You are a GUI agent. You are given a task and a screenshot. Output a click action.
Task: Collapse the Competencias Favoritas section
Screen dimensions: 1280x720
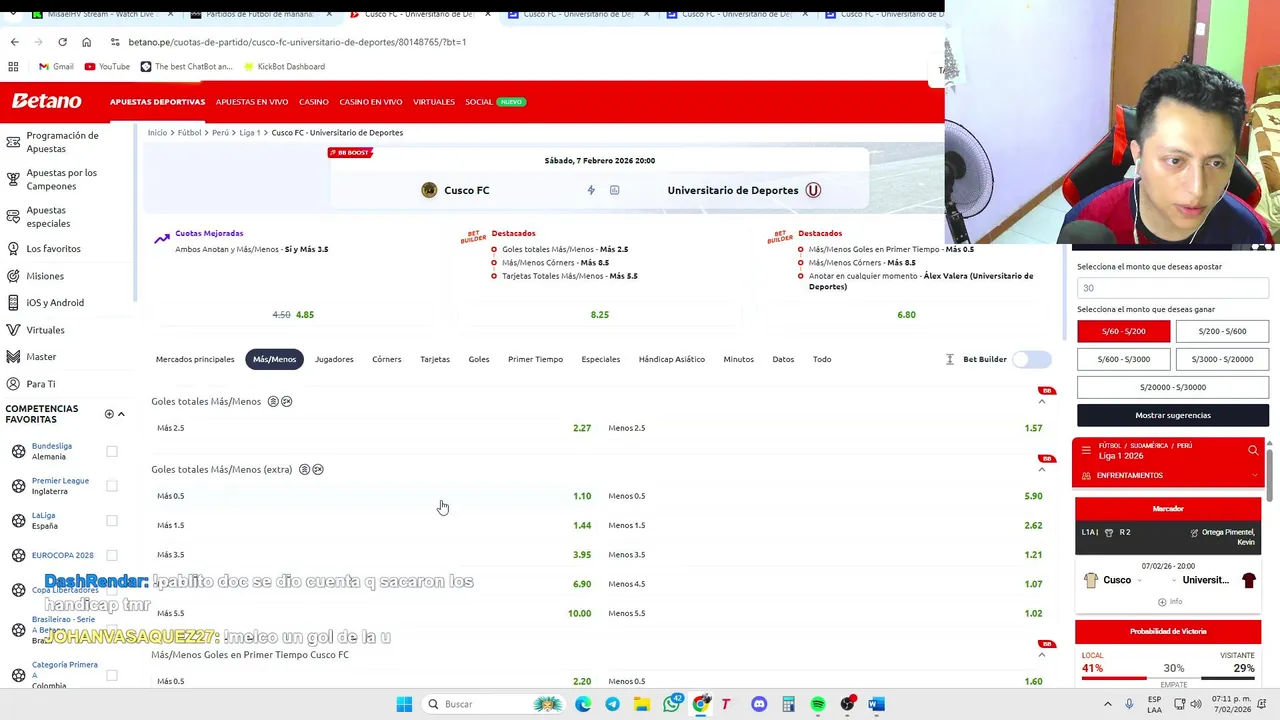click(x=121, y=414)
